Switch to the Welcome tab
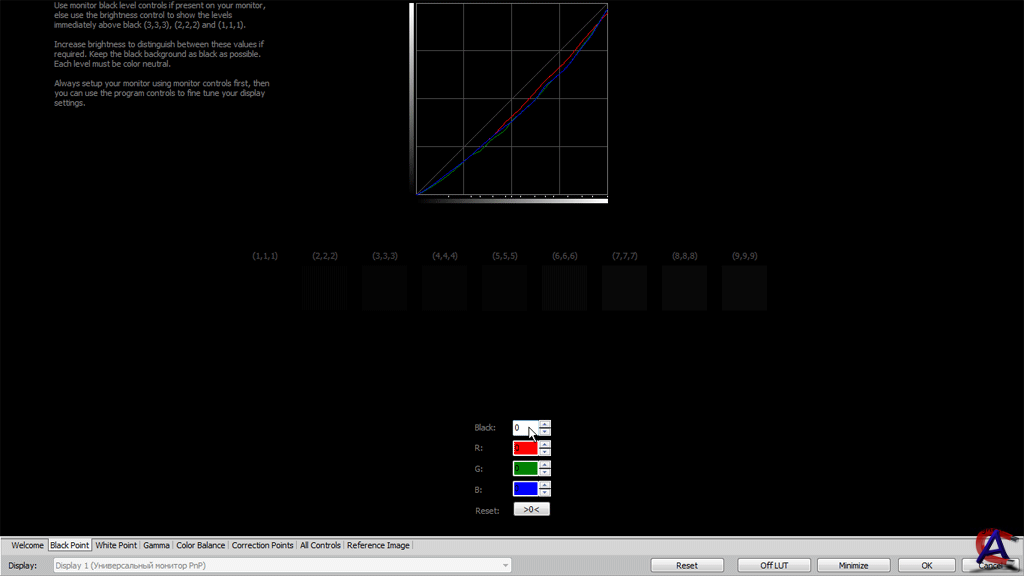 [x=27, y=545]
